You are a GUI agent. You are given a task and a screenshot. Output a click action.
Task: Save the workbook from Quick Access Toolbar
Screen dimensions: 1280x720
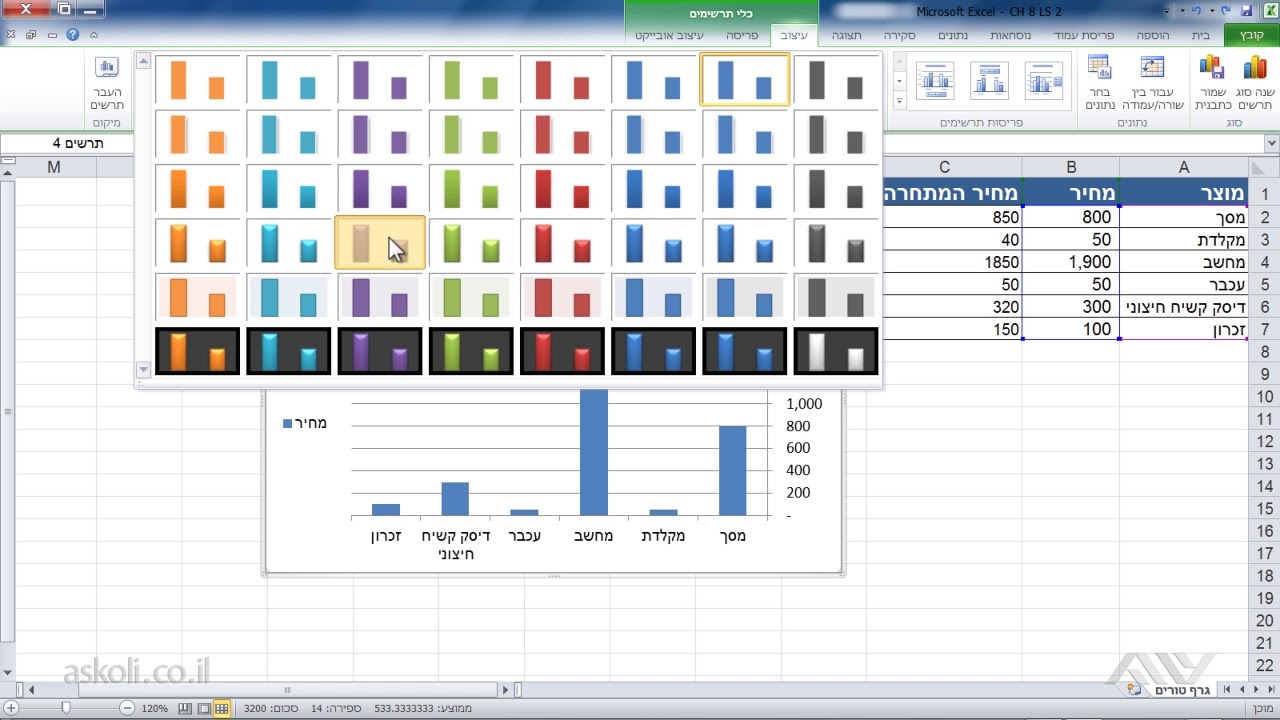[x=1246, y=11]
